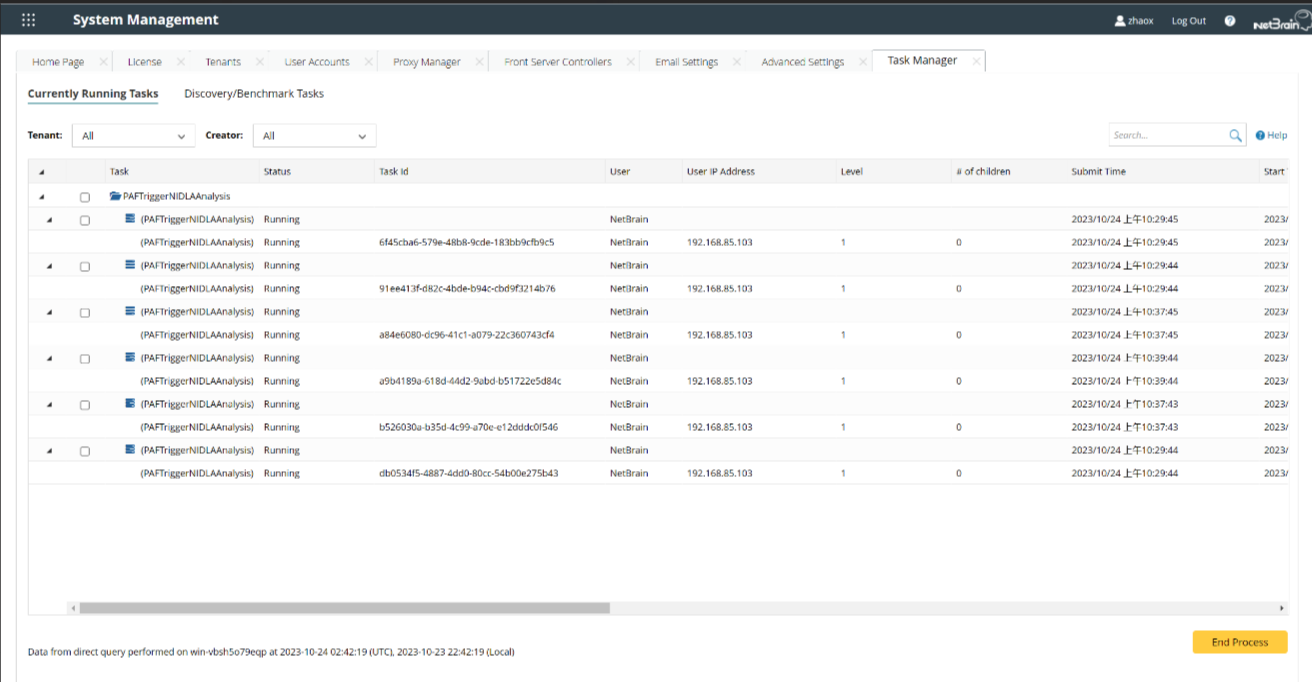Close the Proxy Manager tab
The height and width of the screenshot is (682, 1312).
point(479,62)
